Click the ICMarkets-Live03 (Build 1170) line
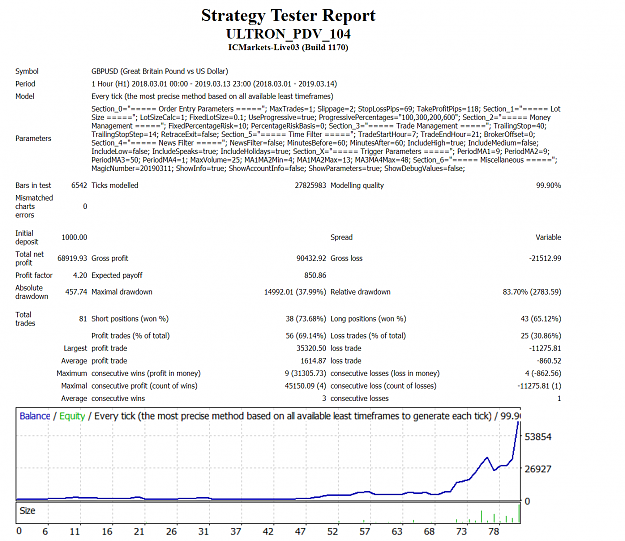 [x=288, y=47]
